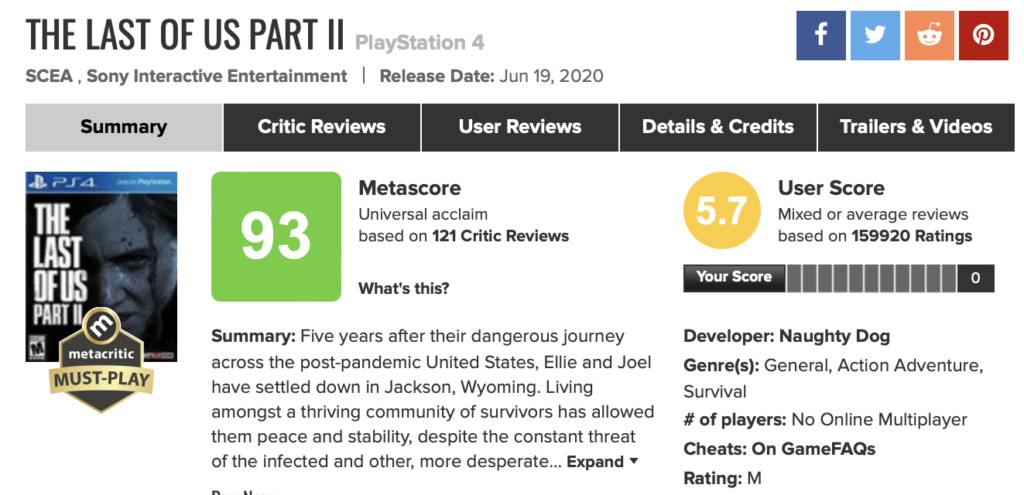Open the Naughty Dog developer link
This screenshot has width=1024, height=495.
pyautogui.click(x=835, y=336)
